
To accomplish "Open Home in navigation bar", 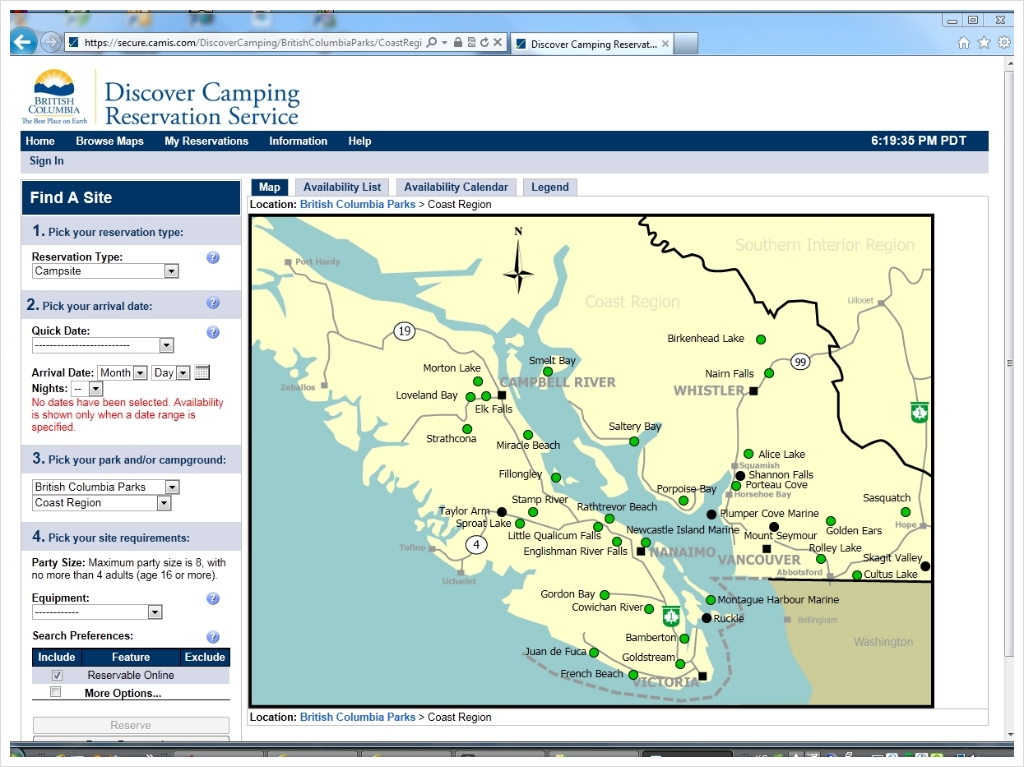I will pyautogui.click(x=40, y=141).
